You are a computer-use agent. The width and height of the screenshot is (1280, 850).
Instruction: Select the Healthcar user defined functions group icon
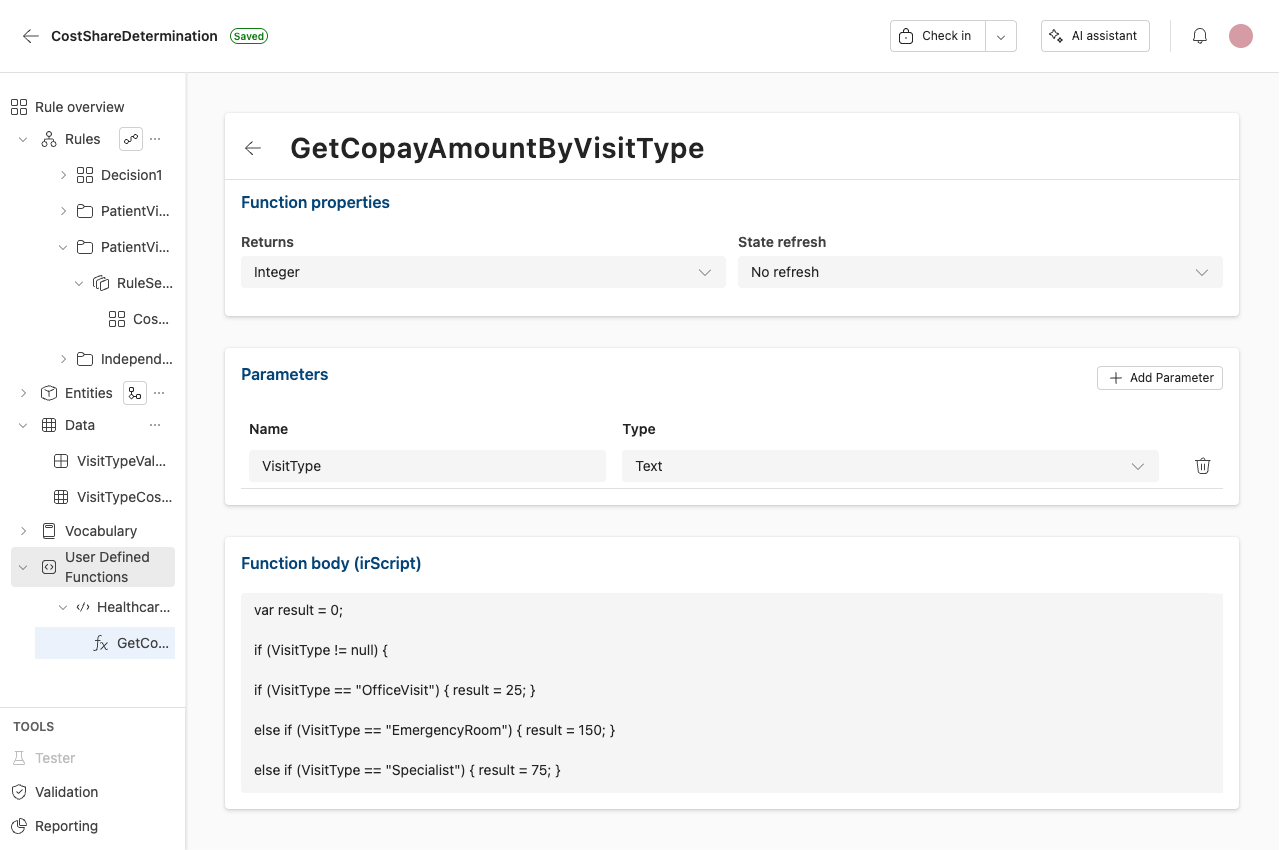82,606
